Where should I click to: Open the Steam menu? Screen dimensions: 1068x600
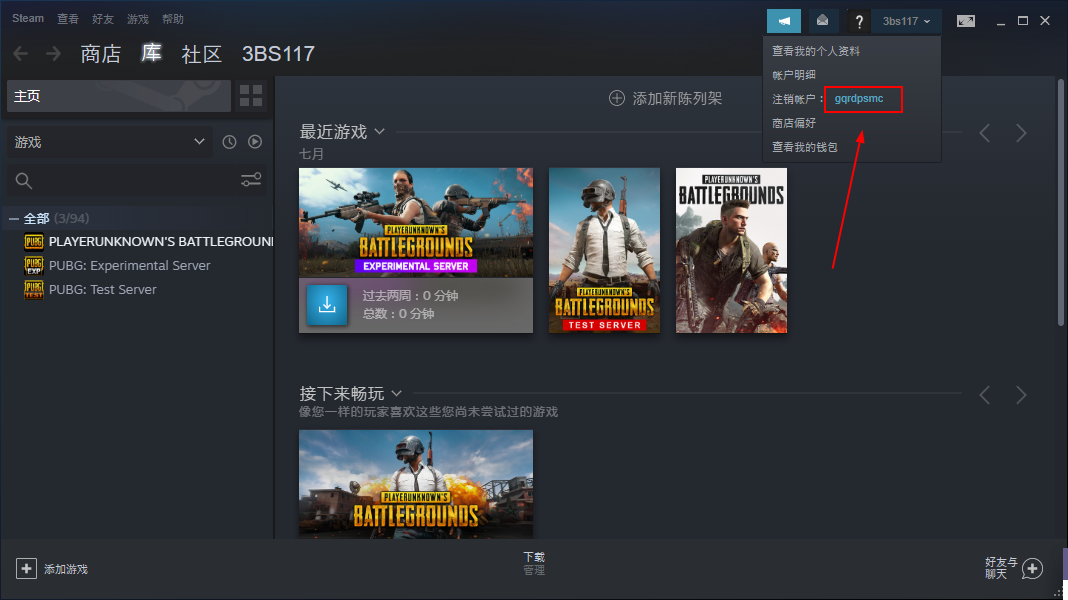click(28, 18)
